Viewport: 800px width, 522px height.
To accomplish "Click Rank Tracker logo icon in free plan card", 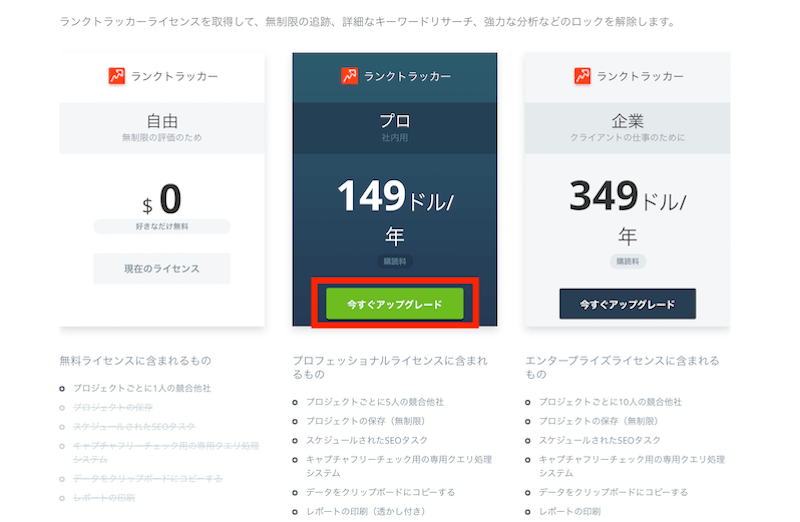I will [x=116, y=76].
